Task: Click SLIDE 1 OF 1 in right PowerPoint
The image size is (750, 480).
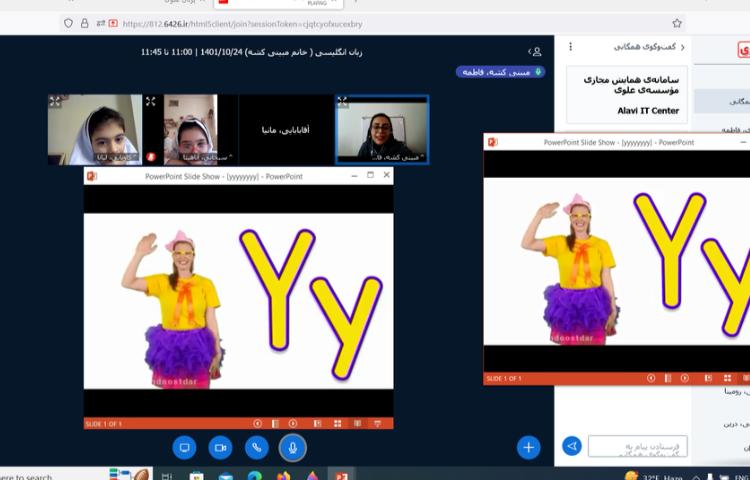Action: pos(504,379)
